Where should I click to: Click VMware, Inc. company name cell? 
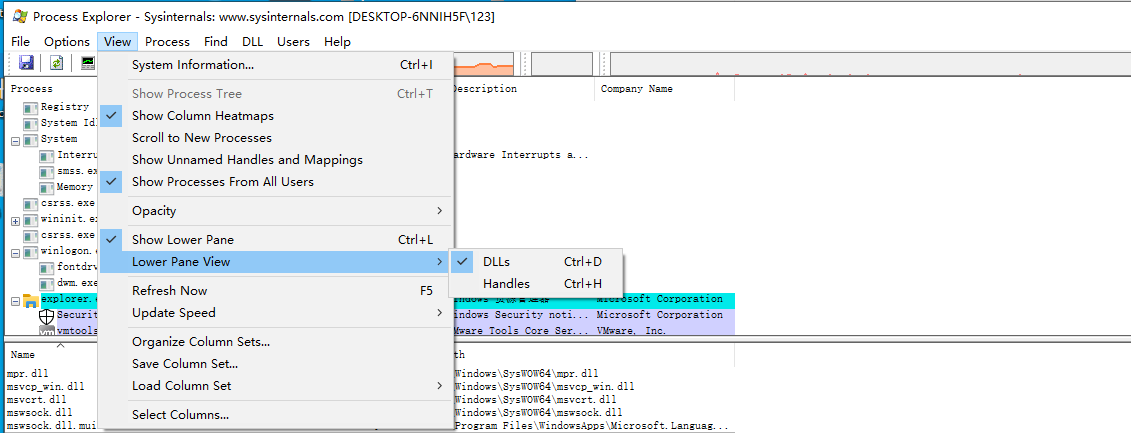(631, 331)
